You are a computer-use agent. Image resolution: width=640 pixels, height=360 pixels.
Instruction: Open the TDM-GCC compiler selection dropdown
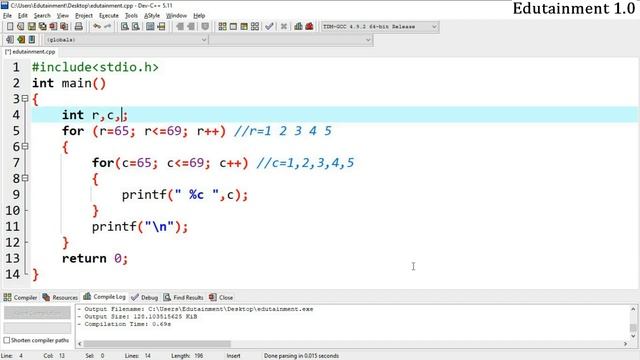click(380, 27)
